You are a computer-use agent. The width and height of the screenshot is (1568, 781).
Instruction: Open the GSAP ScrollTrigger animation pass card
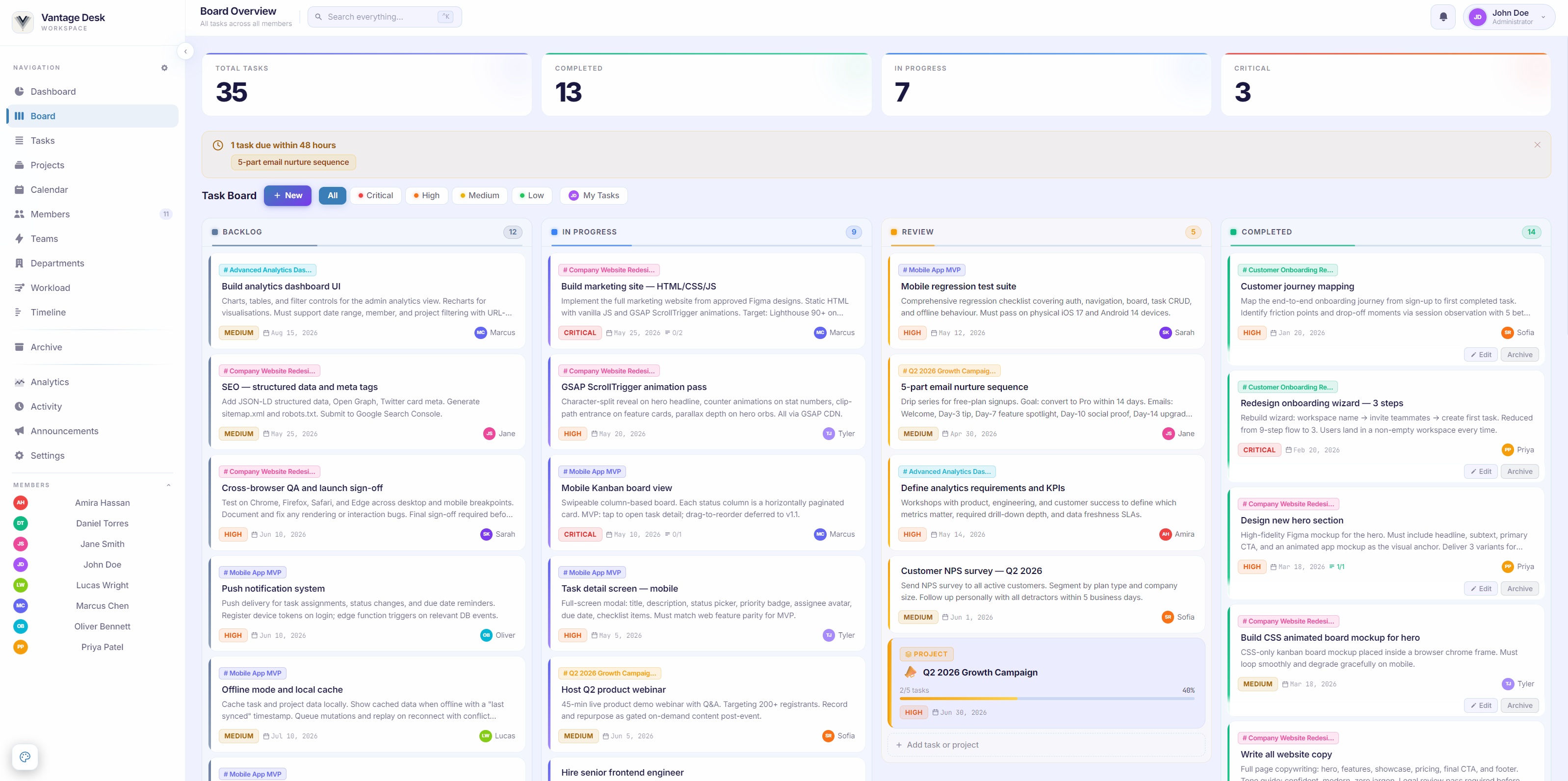tap(707, 402)
